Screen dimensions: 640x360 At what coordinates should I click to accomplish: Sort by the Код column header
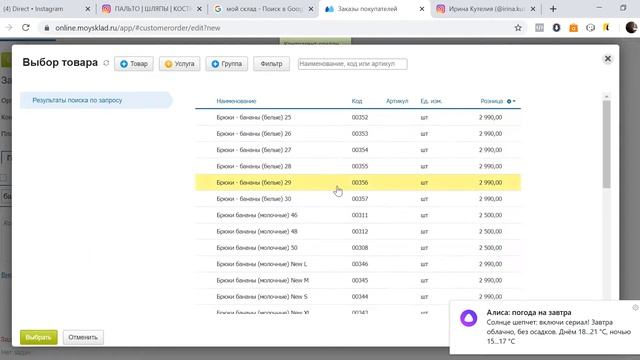(357, 101)
